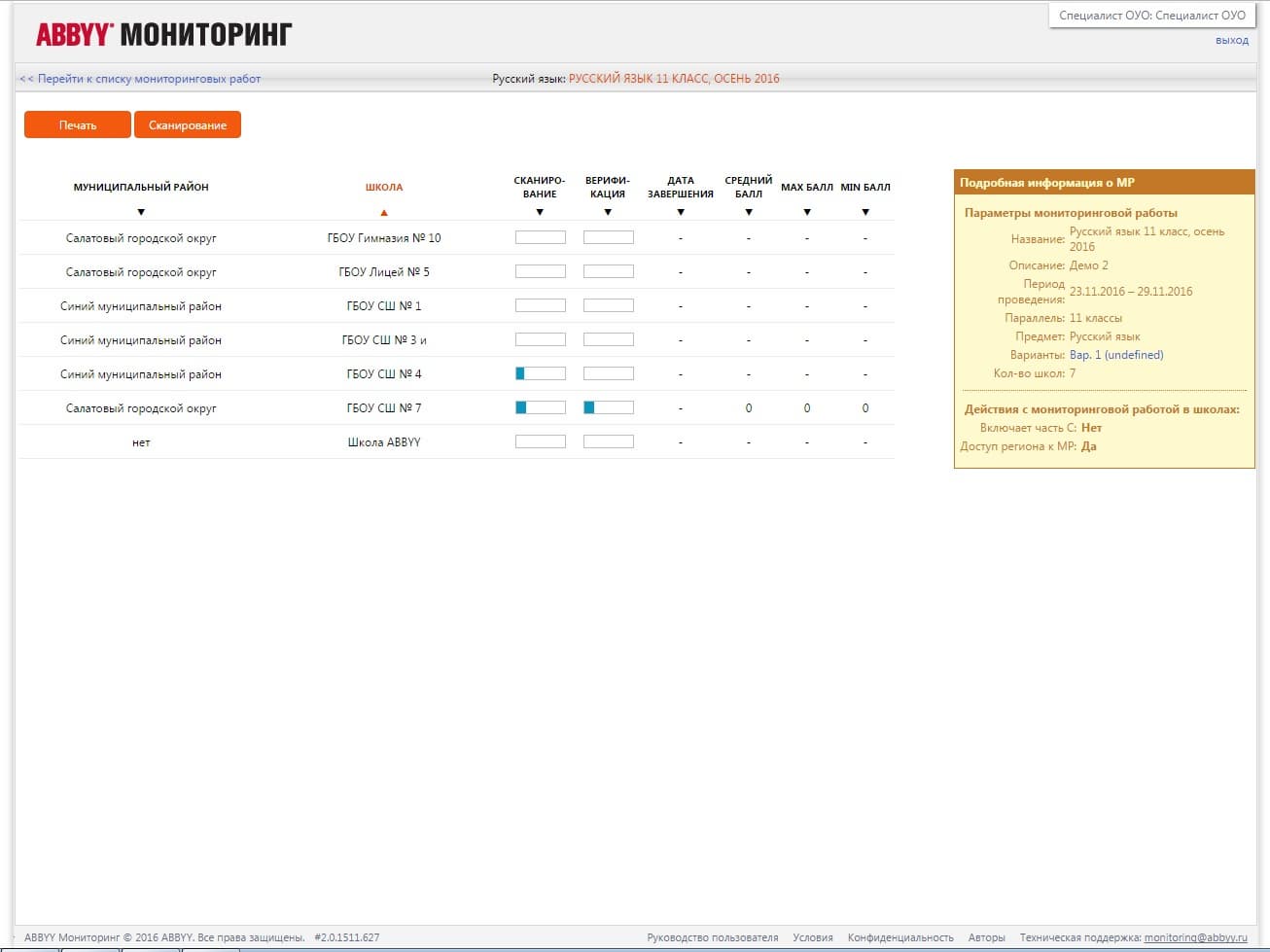This screenshot has width=1270, height=952.
Task: Click the МУНИЦИПАЛЬНЫЙ РАЙОН column header
Action: click(141, 187)
